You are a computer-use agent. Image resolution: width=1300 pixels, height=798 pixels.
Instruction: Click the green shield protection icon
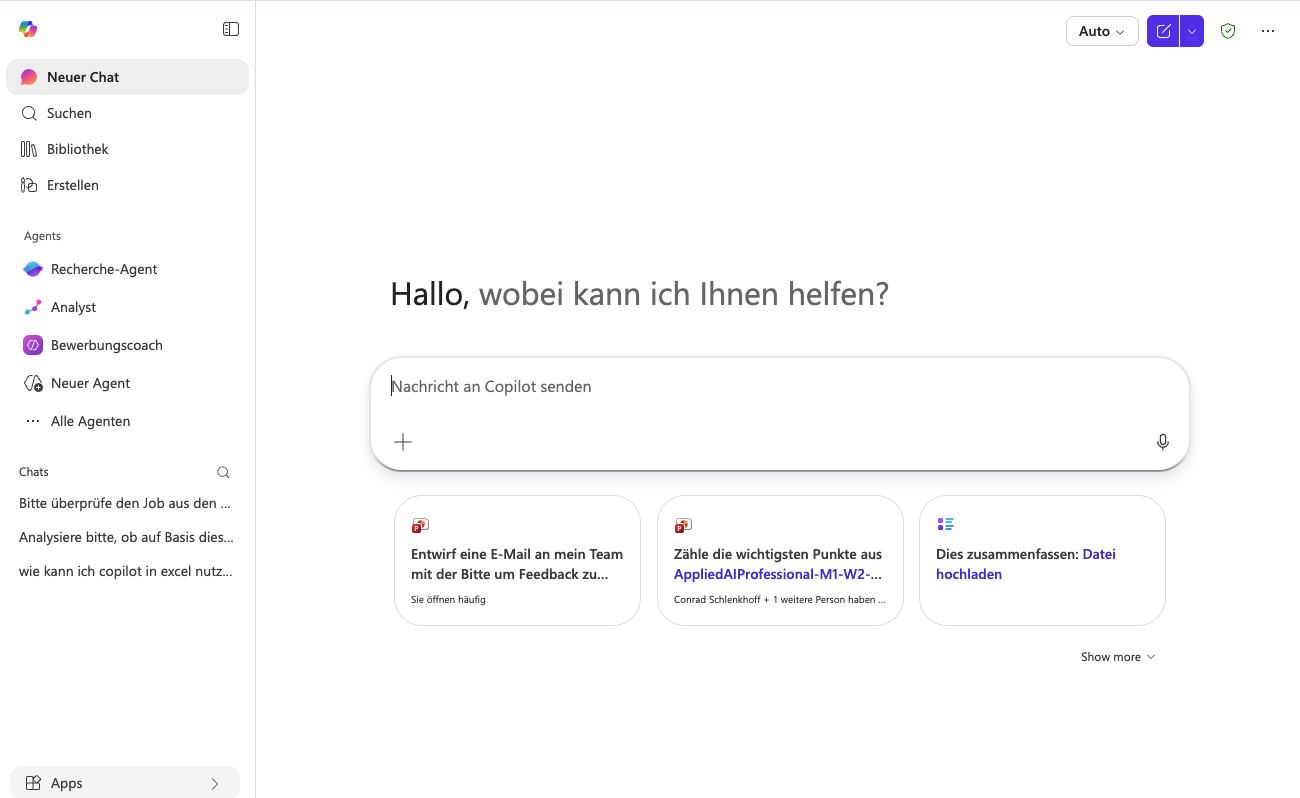coord(1228,31)
